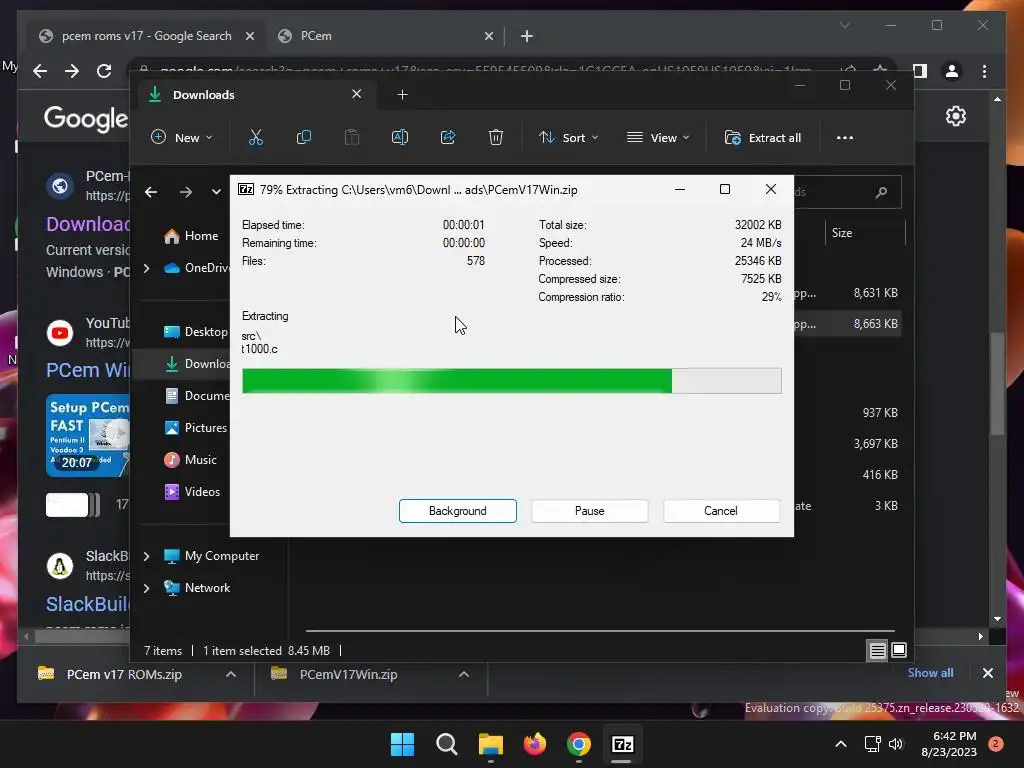
Task: Click the Size column header
Action: pyautogui.click(x=865, y=232)
